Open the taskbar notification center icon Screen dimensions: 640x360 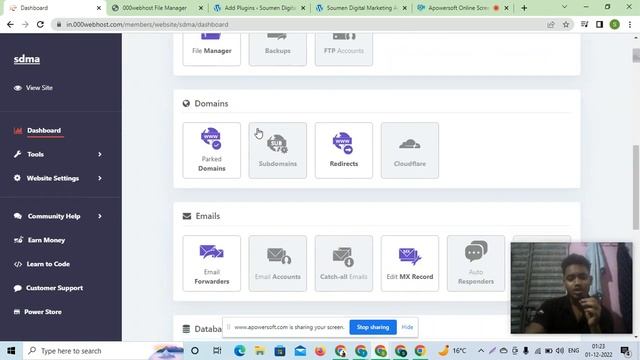tap(625, 351)
